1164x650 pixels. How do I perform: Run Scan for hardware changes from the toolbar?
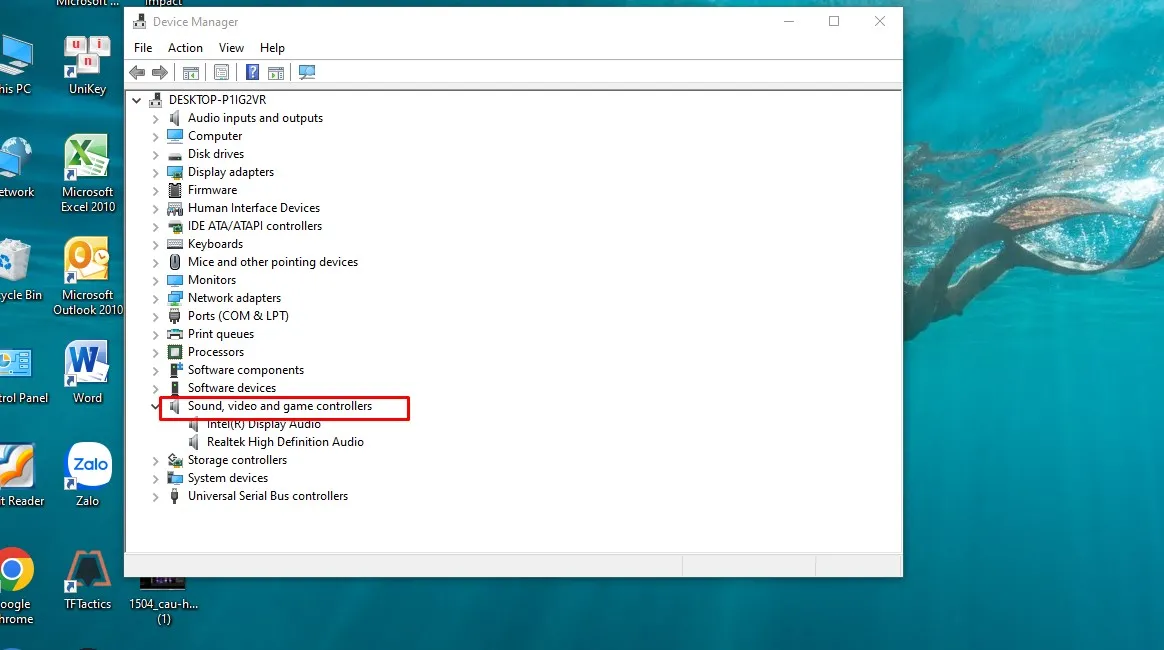click(307, 71)
